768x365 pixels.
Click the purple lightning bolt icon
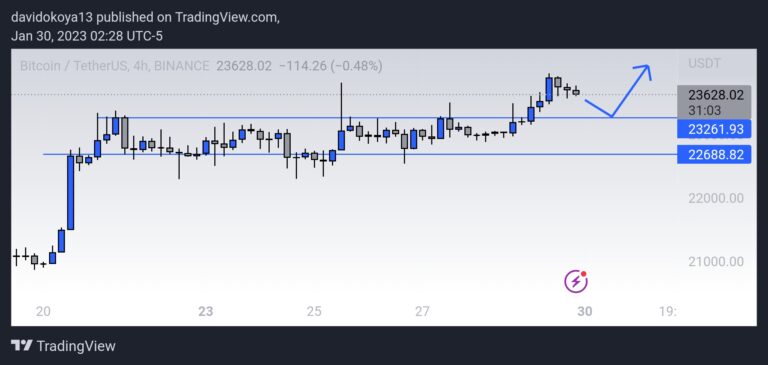tap(576, 281)
